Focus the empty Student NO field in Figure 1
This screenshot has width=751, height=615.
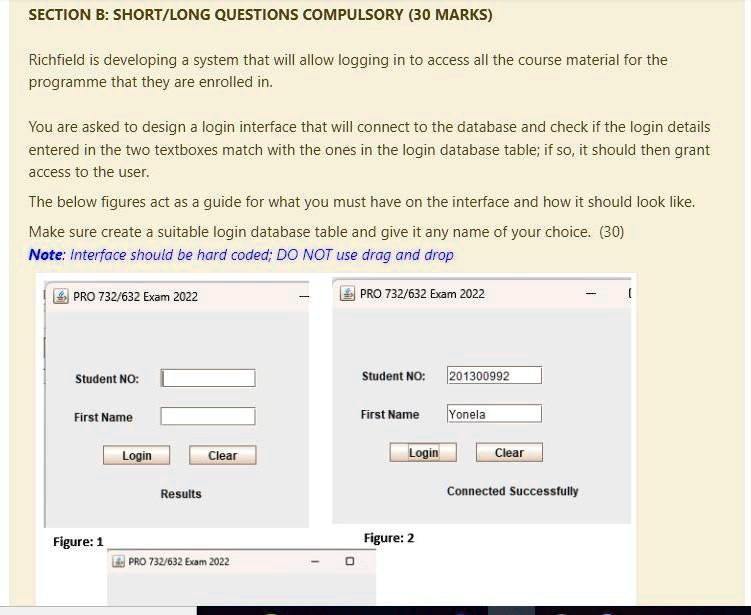[208, 378]
